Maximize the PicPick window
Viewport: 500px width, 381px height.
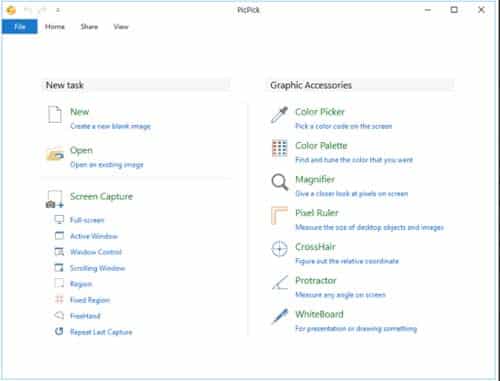pyautogui.click(x=454, y=10)
